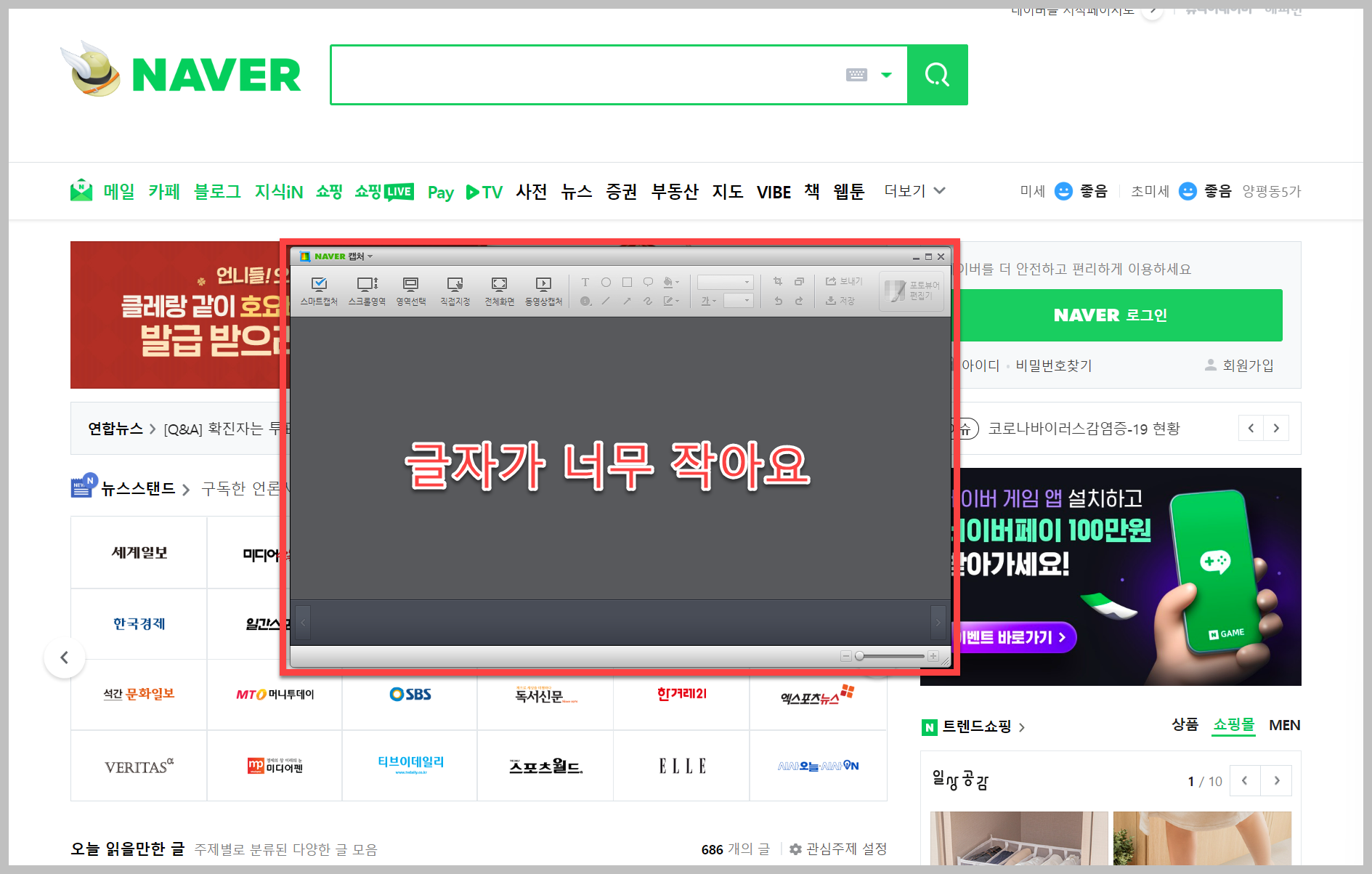Select 상품 tab in 트렌드쇼핑
Screen dimensions: 1372x874
[x=1185, y=724]
